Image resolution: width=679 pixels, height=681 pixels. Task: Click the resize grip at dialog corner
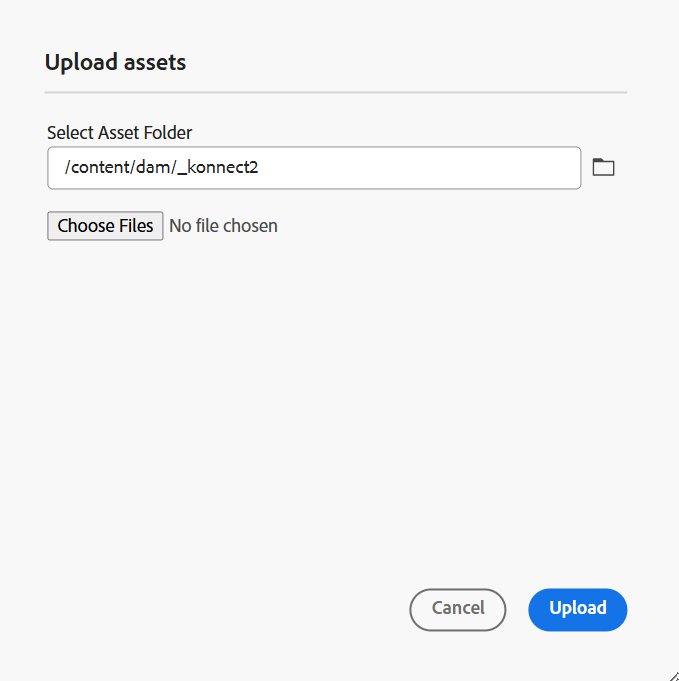[674, 676]
